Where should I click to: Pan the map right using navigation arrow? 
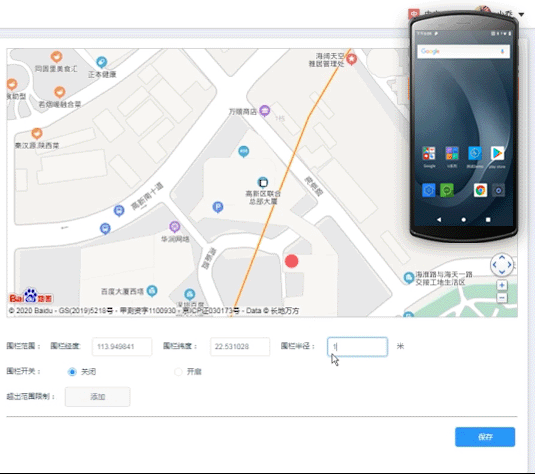pos(509,264)
